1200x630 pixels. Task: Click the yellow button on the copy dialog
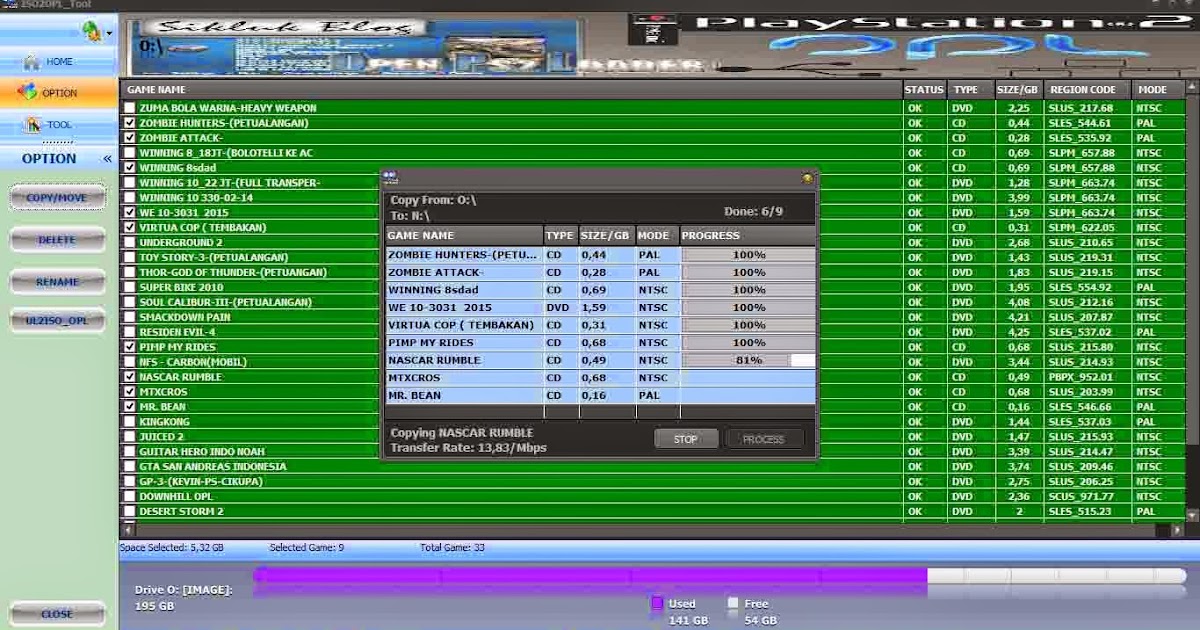pyautogui.click(x=807, y=178)
